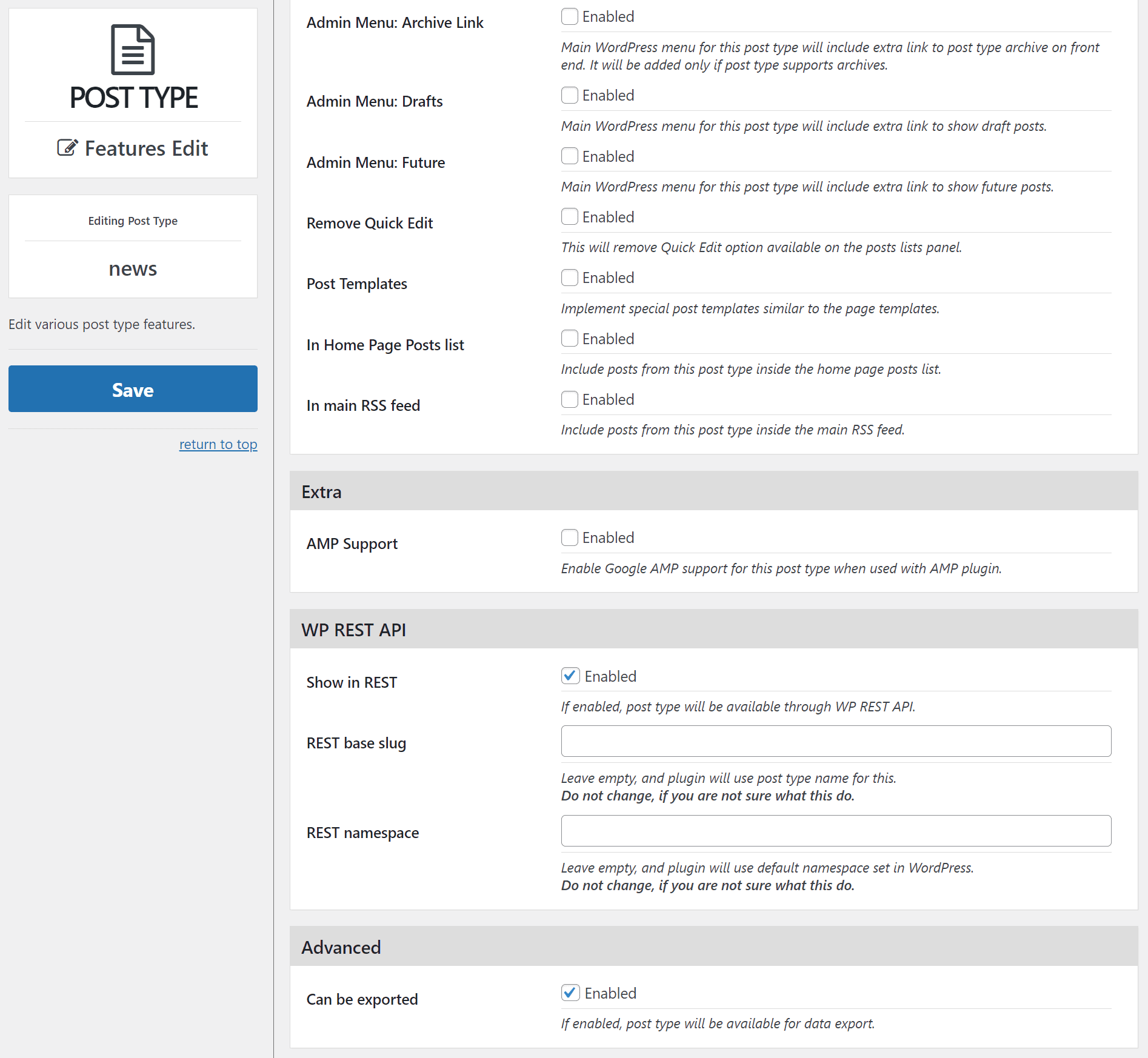Click the 'AMP Support' label
1148x1058 pixels.
[352, 544]
